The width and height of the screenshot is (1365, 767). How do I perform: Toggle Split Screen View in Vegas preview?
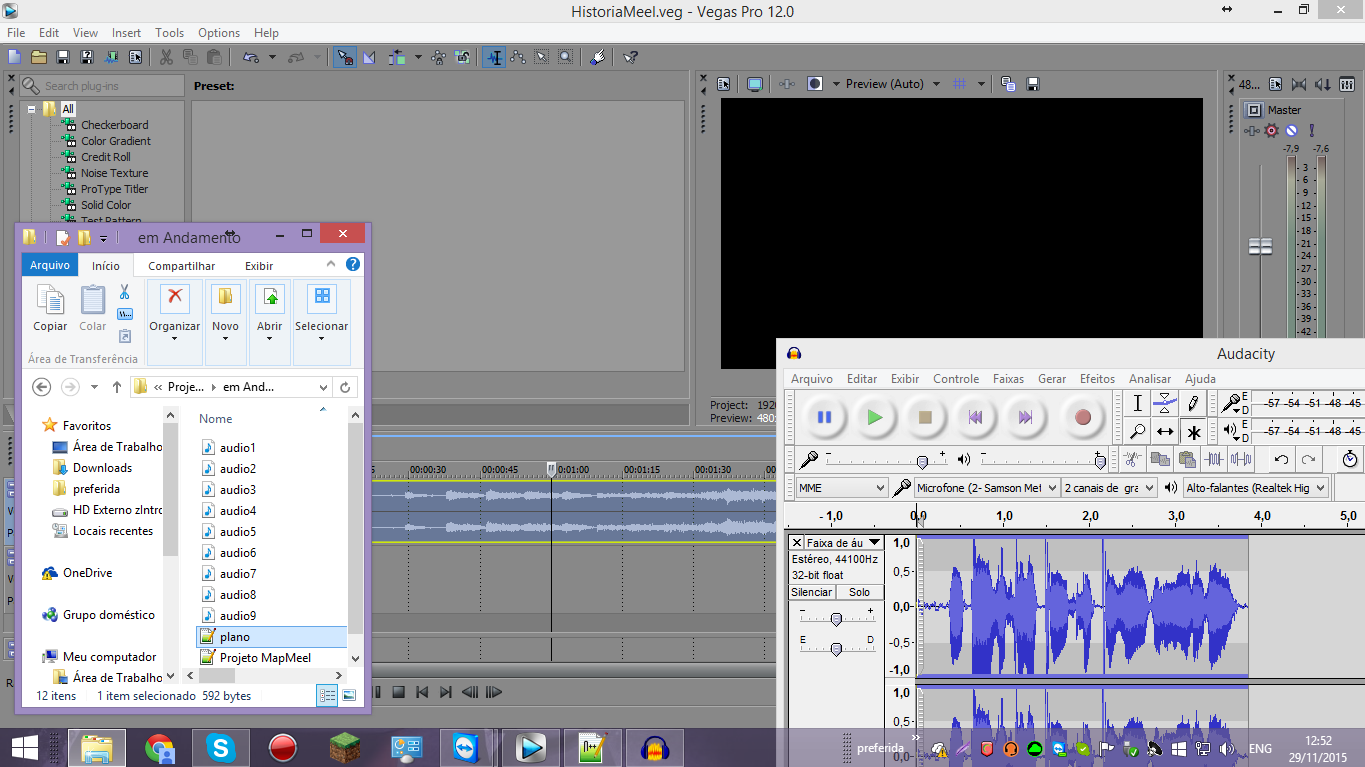tap(815, 84)
